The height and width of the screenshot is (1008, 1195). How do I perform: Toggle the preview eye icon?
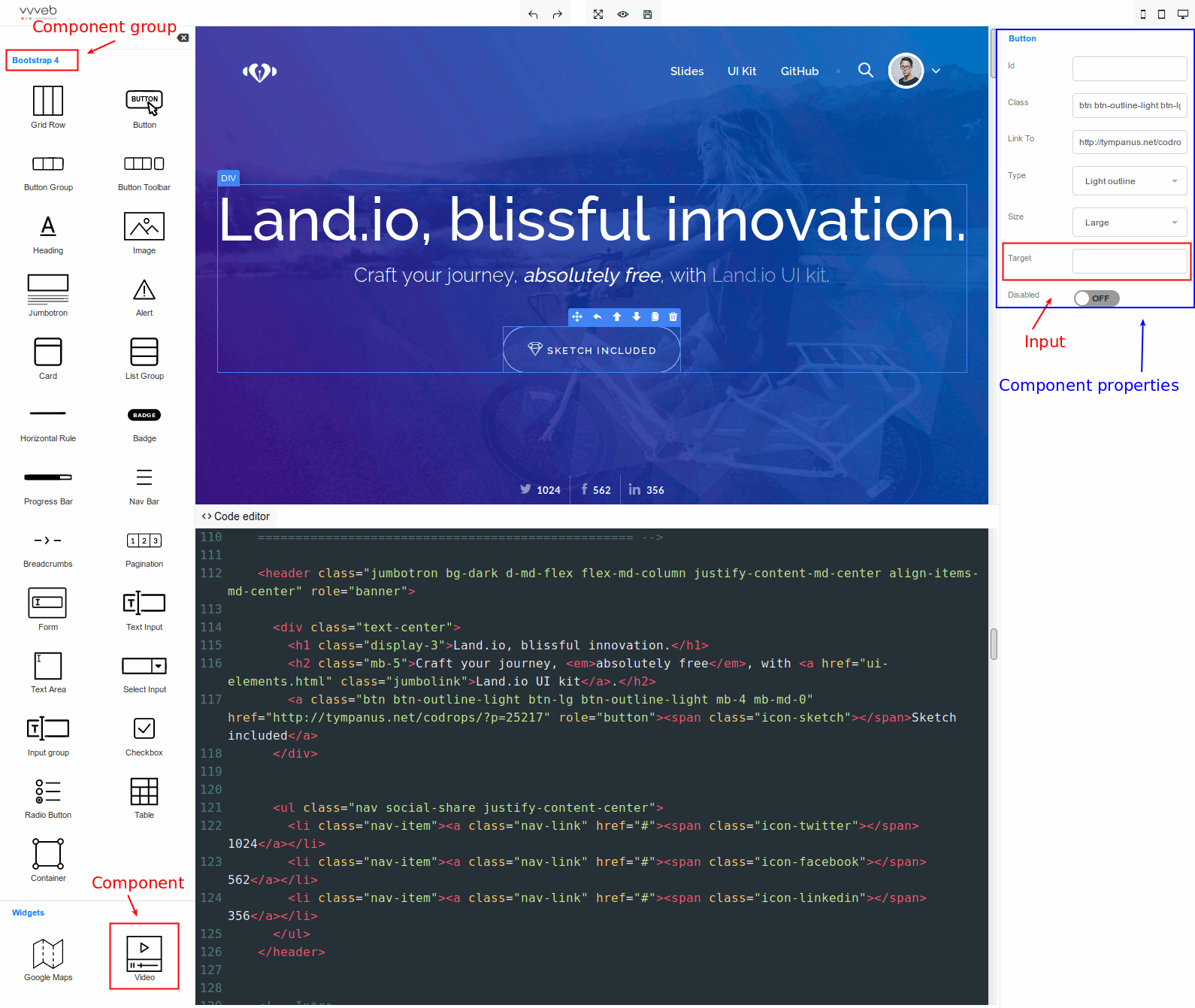[623, 14]
